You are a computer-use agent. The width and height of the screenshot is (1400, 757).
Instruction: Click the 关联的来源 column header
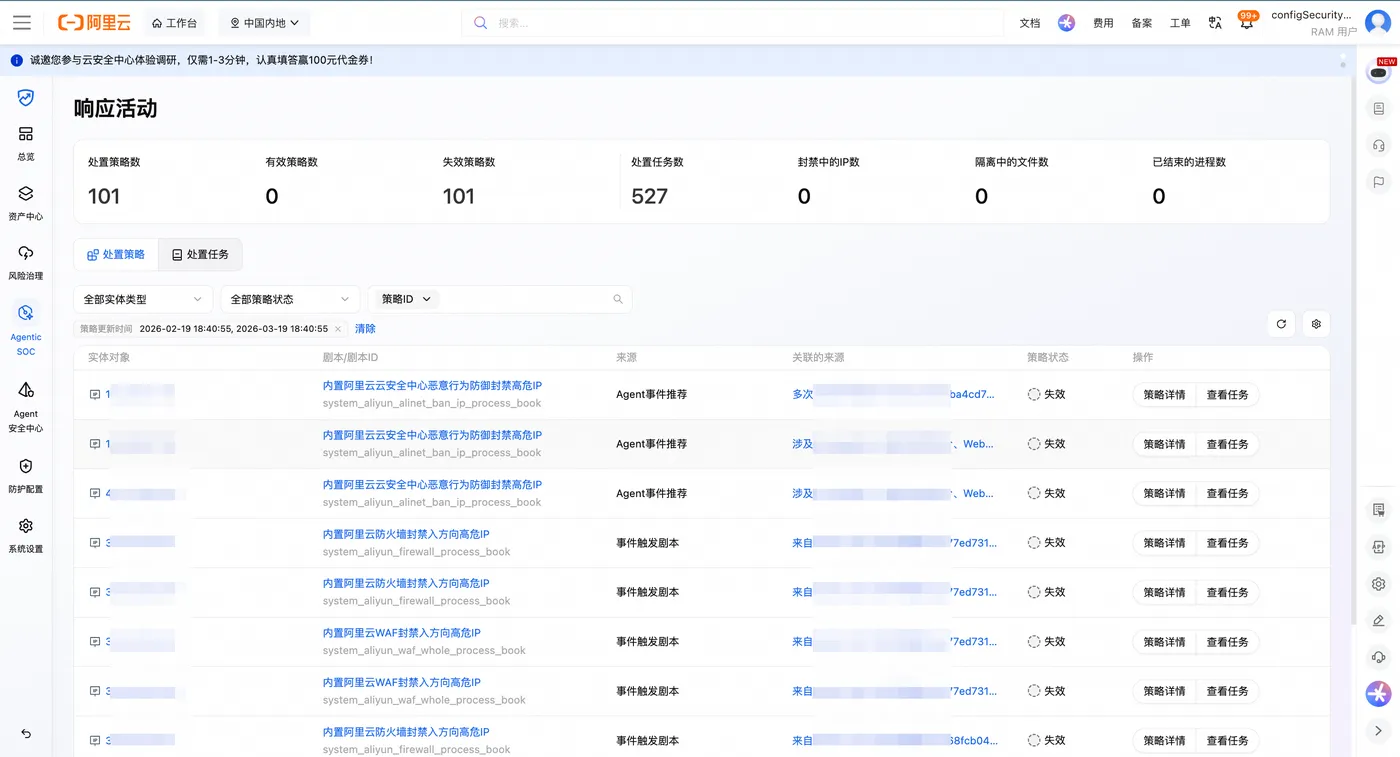817,357
